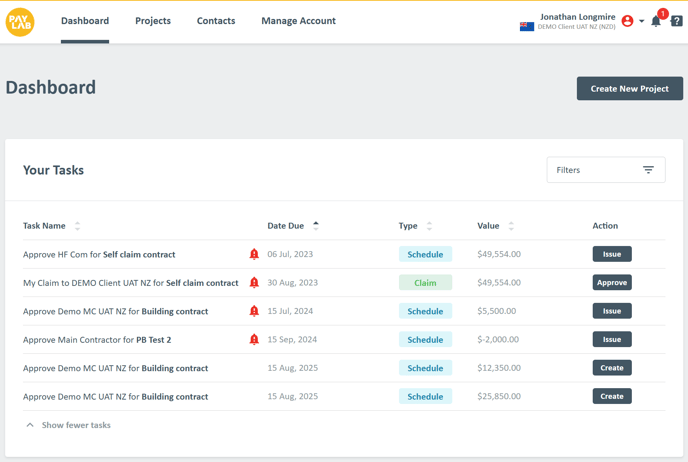Sort table by Date Due arrows
The image size is (688, 462).
(x=315, y=226)
